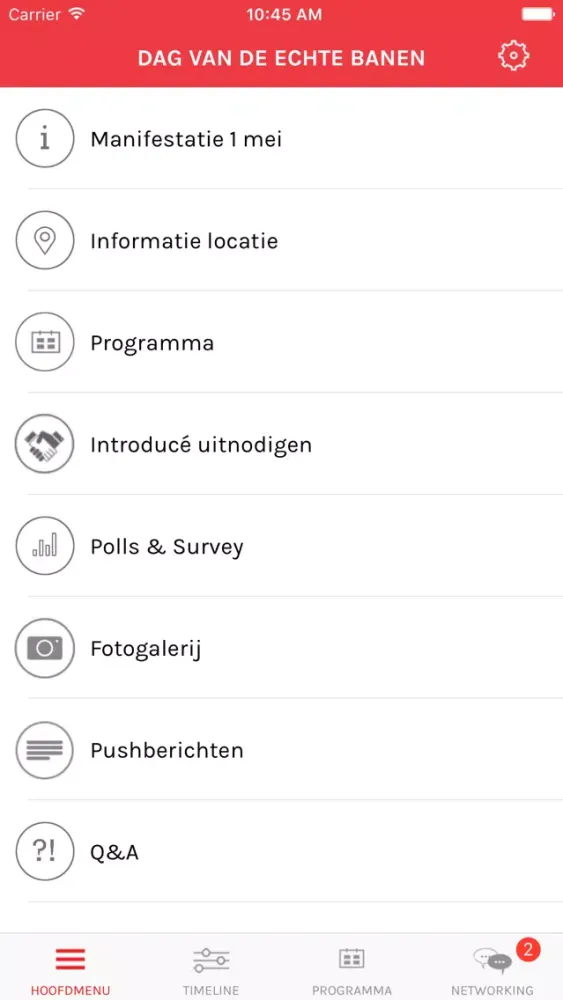Viewport: 563px width, 1000px height.
Task: Open Polls & Survey
Action: click(x=281, y=547)
